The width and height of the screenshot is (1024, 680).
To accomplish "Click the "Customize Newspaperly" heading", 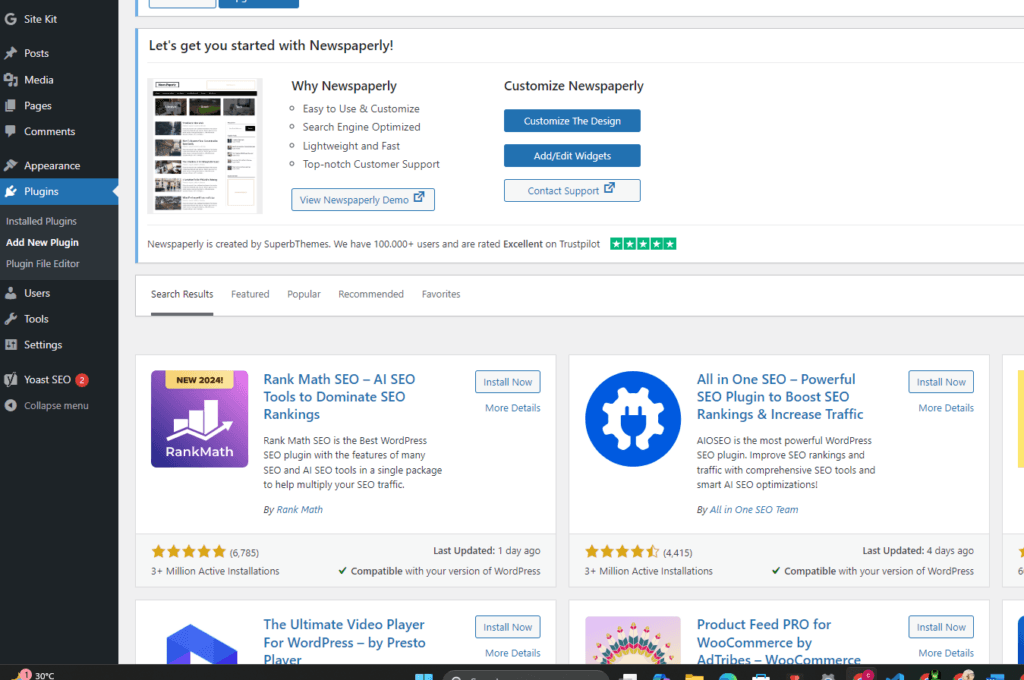I will 573,86.
